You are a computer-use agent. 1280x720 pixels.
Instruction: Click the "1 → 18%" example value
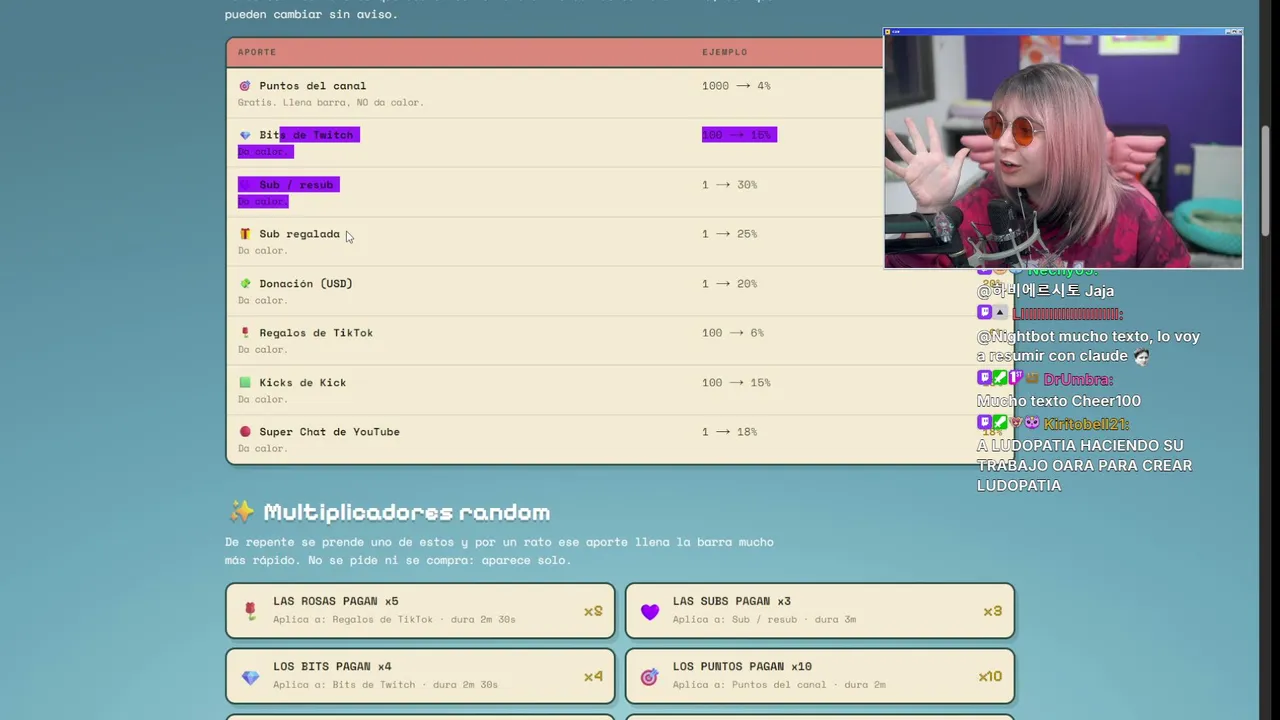pos(729,432)
